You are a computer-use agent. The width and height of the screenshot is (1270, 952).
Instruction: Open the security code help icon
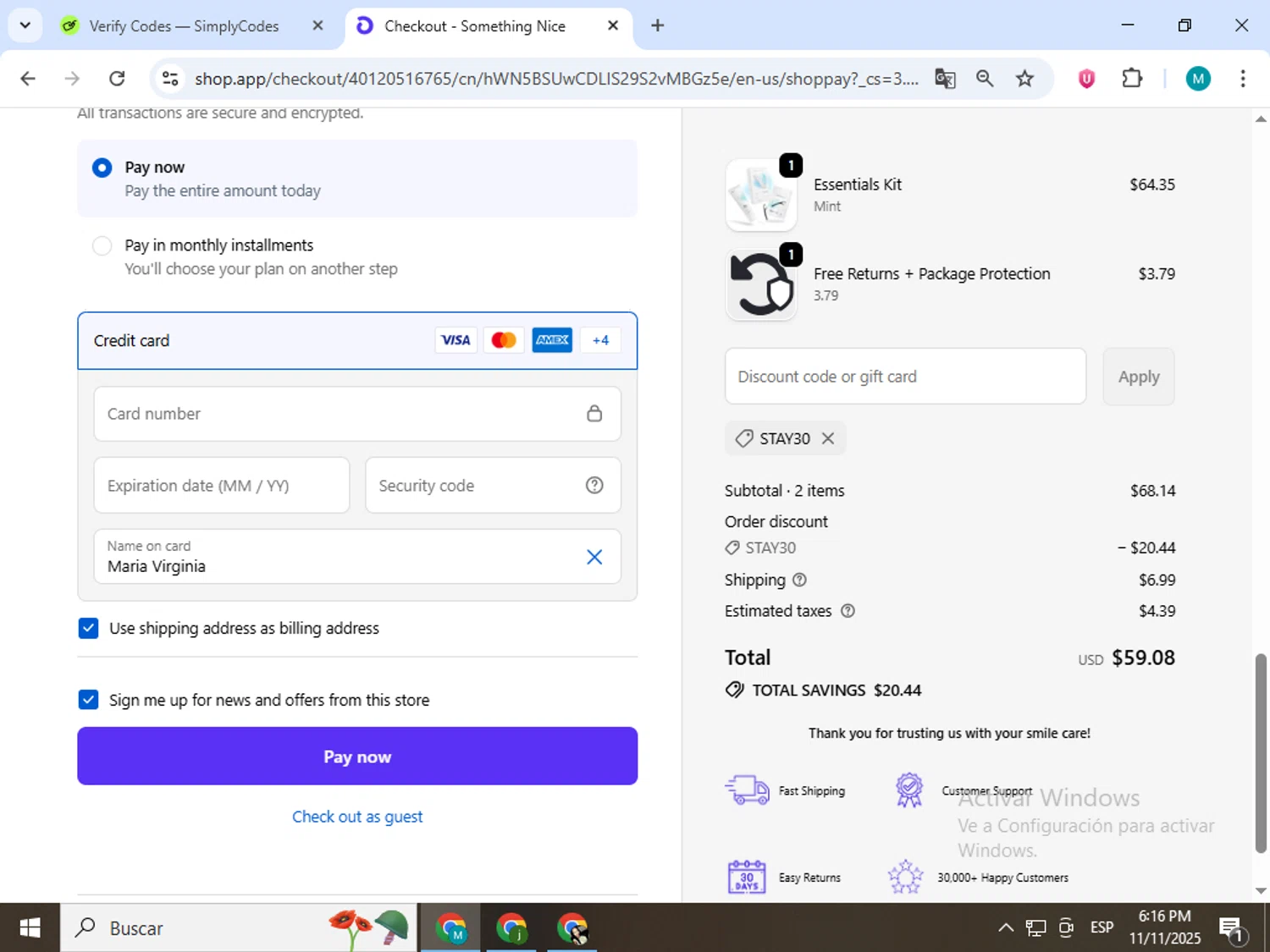(x=594, y=485)
